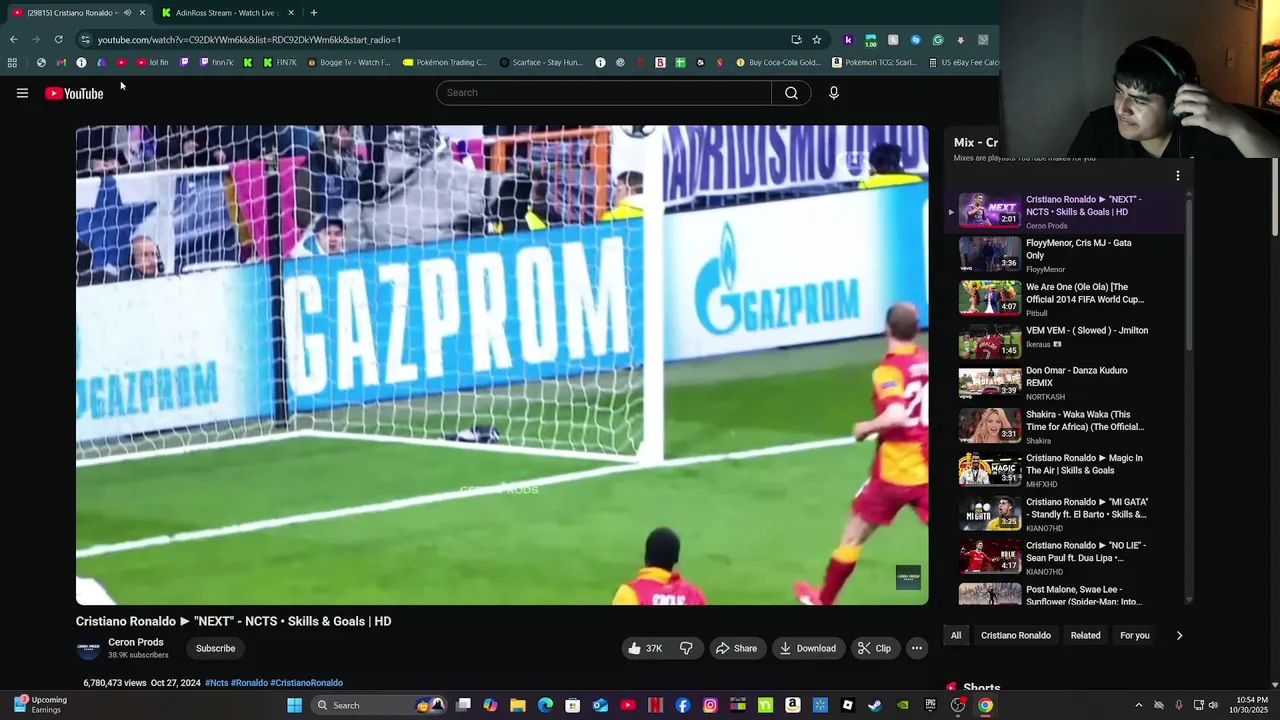Select the Related filter chip
This screenshot has width=1280, height=720.
pyautogui.click(x=1085, y=635)
